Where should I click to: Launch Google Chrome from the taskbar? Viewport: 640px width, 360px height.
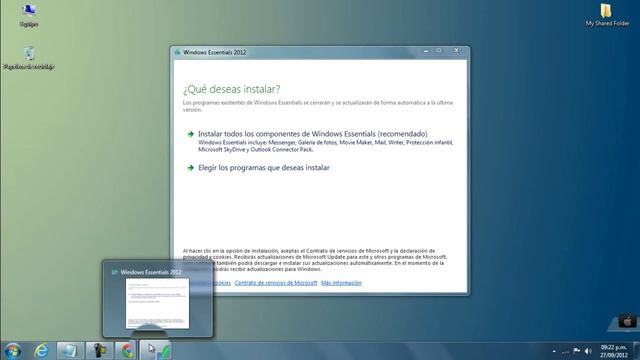(127, 351)
